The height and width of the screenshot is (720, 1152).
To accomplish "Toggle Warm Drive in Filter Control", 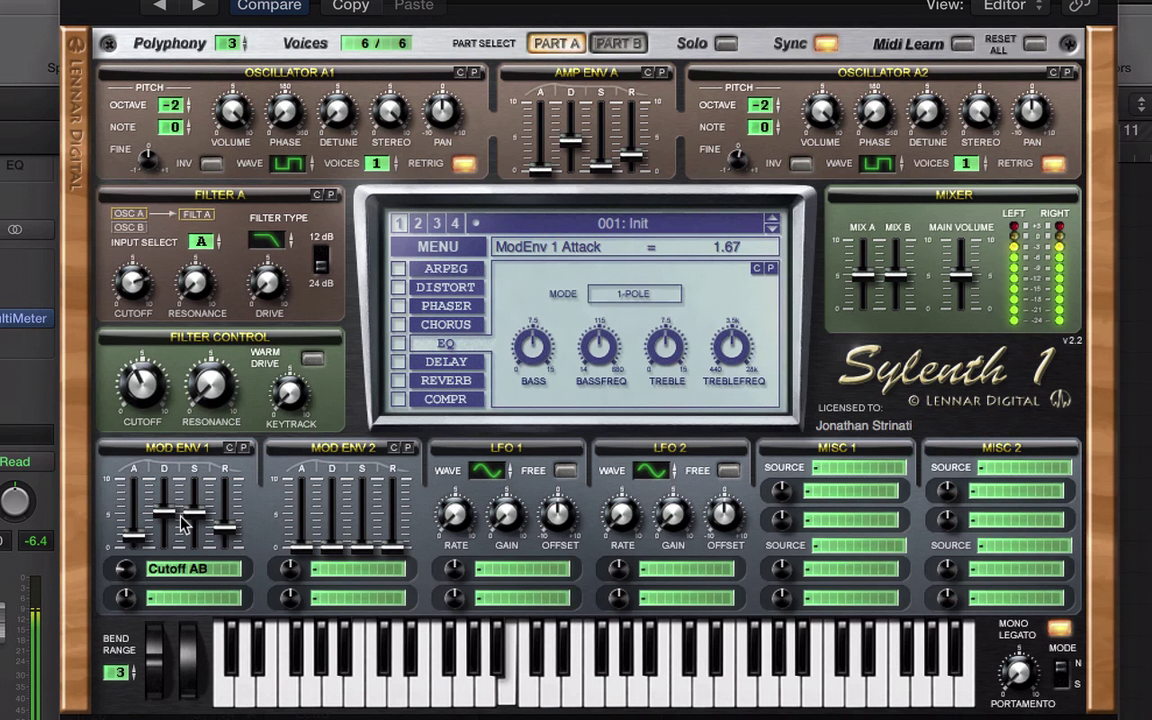I will click(312, 359).
